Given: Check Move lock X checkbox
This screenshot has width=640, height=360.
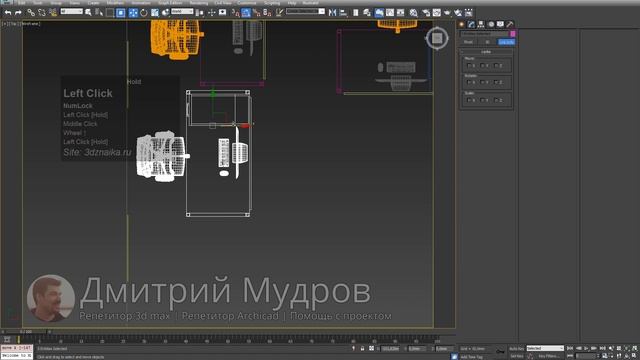Looking at the screenshot, I should click(x=469, y=65).
